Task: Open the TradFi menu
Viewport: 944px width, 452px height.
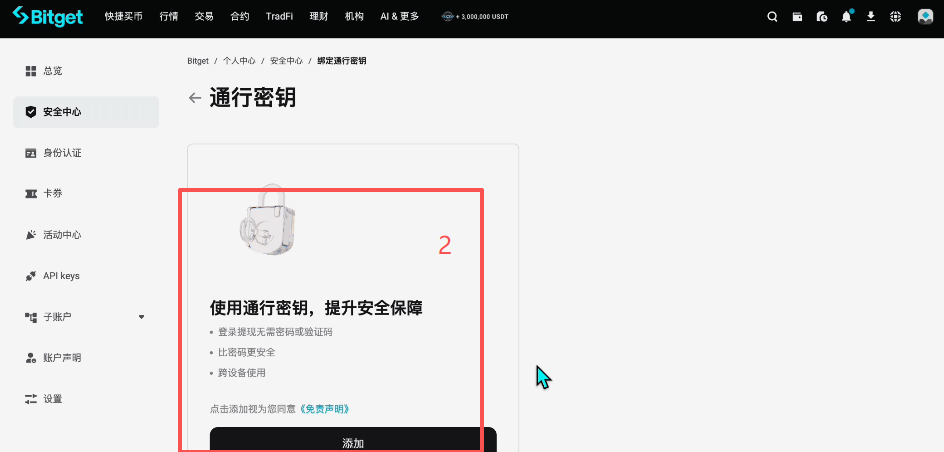Action: coord(279,17)
